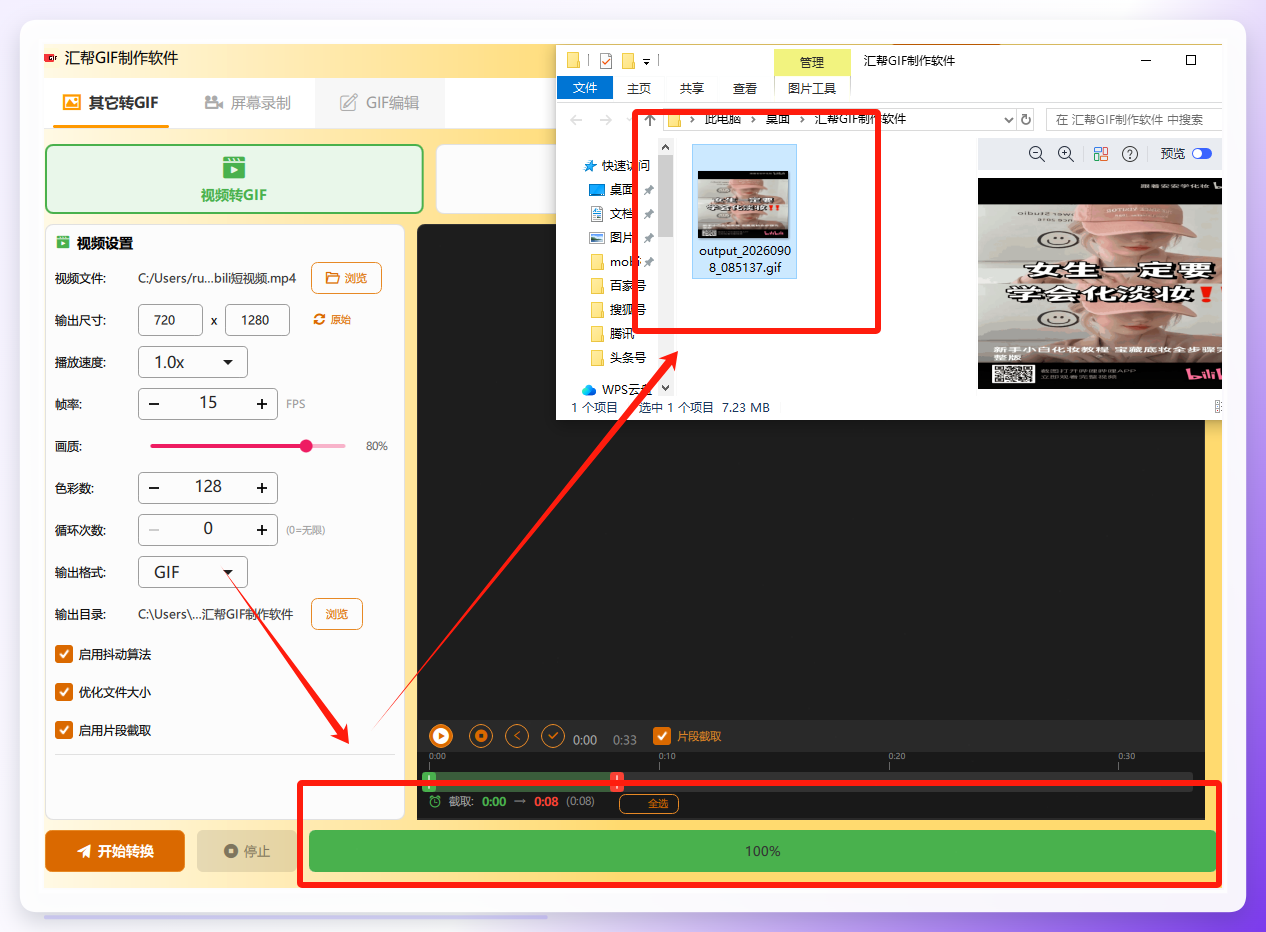Decrease the 色彩数 color count with minus
This screenshot has width=1266, height=932.
[154, 487]
